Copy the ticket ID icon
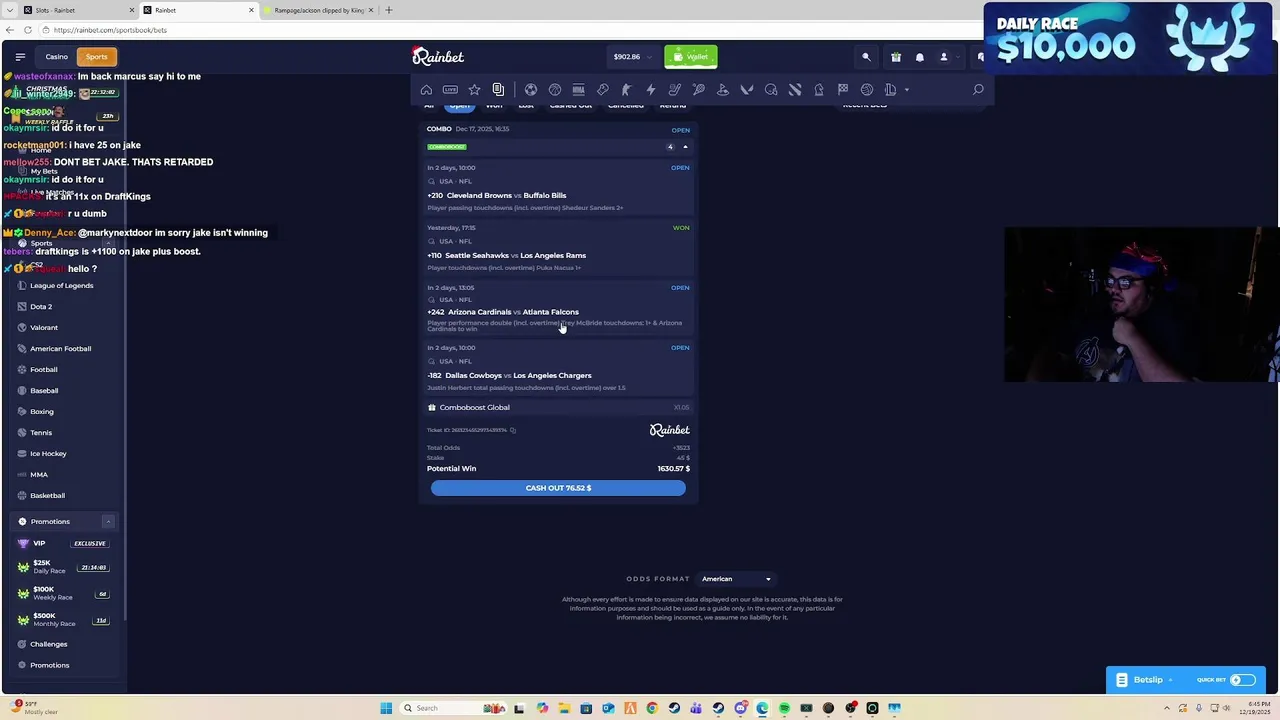 tap(513, 430)
